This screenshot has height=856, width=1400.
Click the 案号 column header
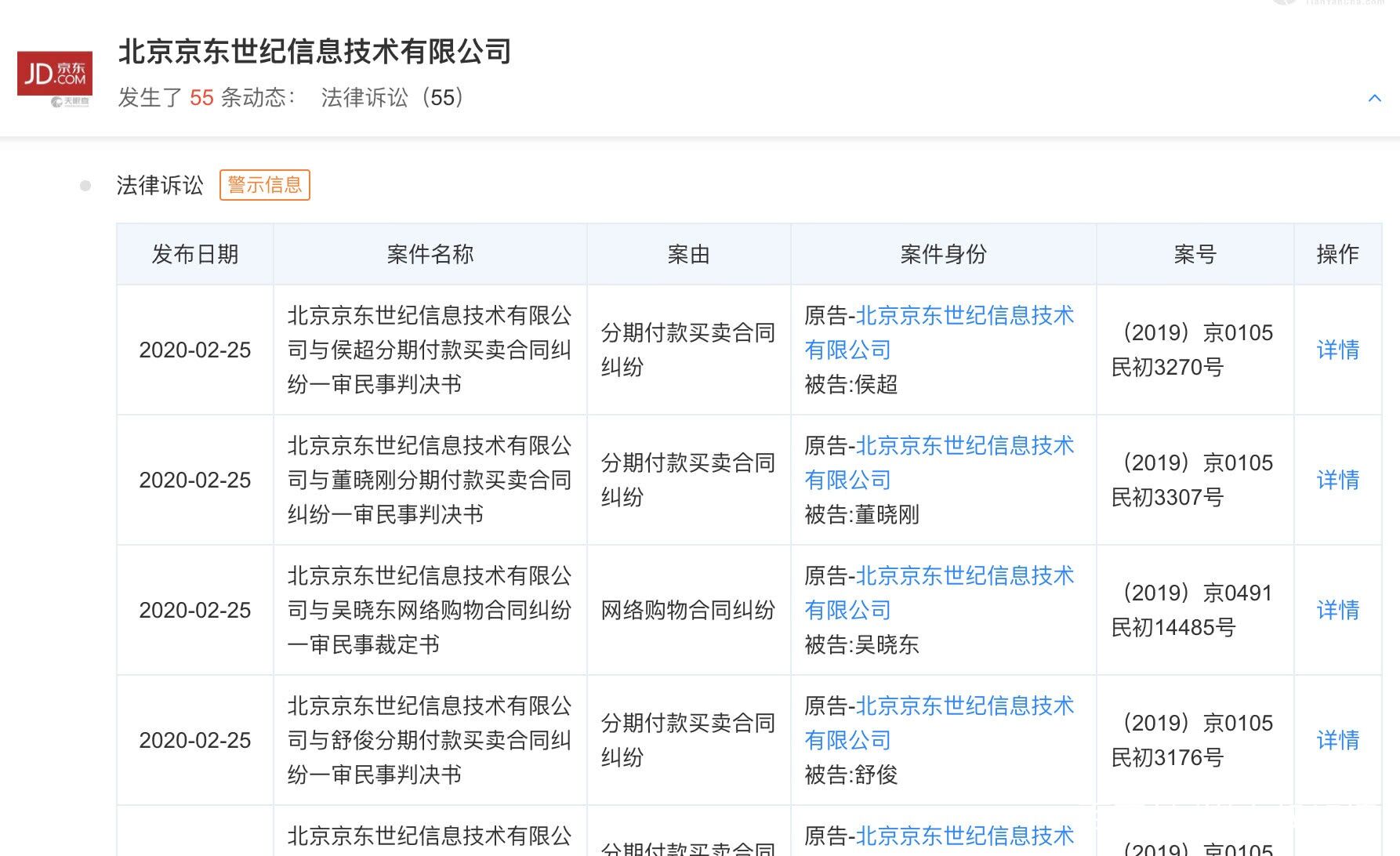(1195, 254)
